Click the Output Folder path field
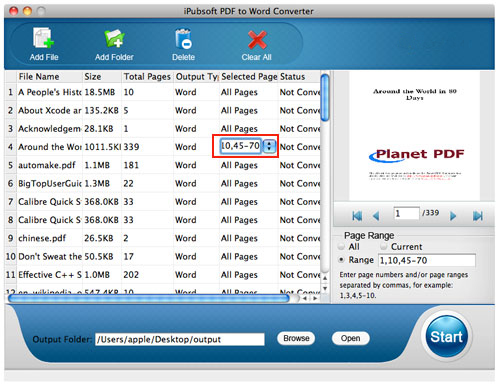The width and height of the screenshot is (500, 388). click(x=180, y=339)
